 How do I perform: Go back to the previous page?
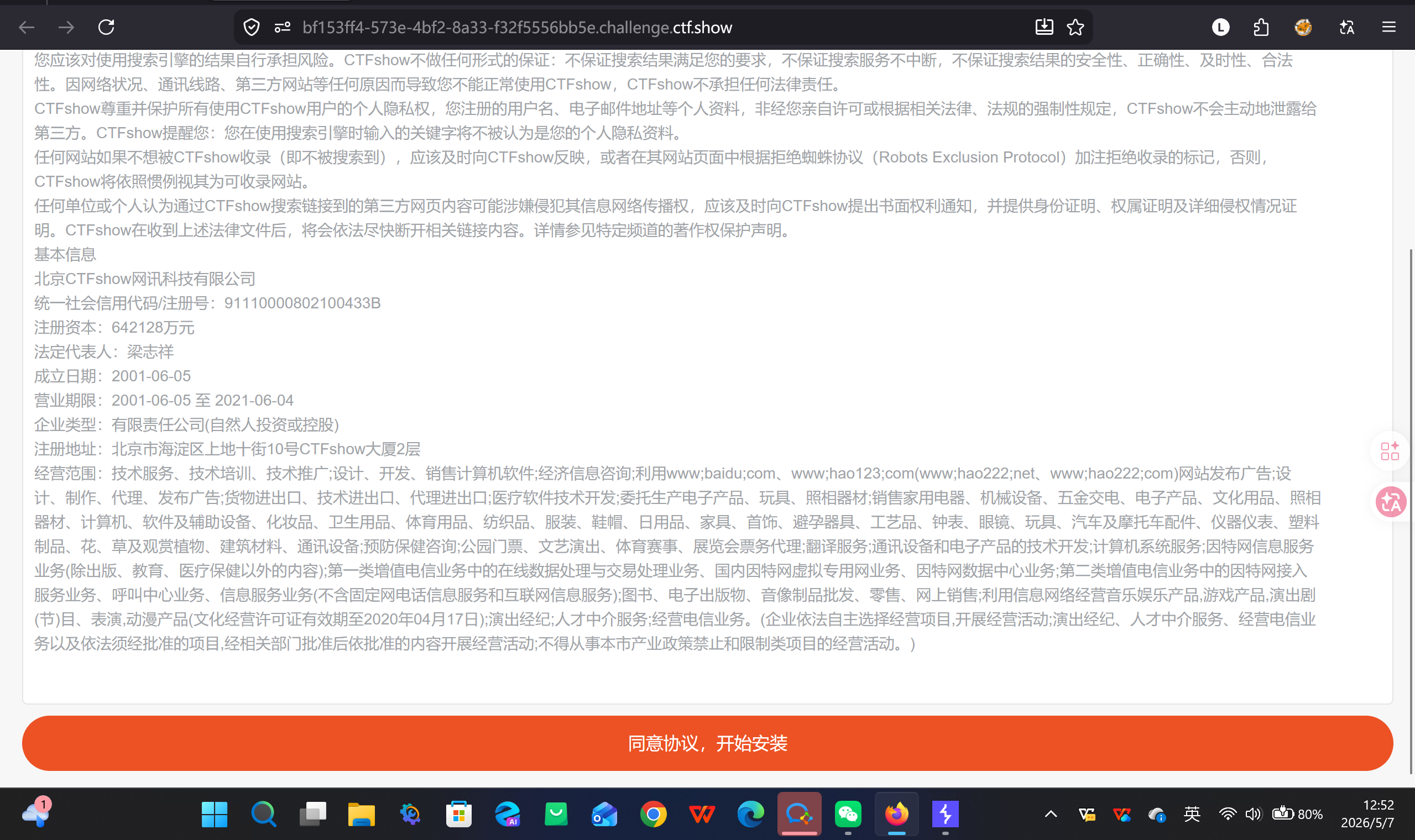pos(27,27)
